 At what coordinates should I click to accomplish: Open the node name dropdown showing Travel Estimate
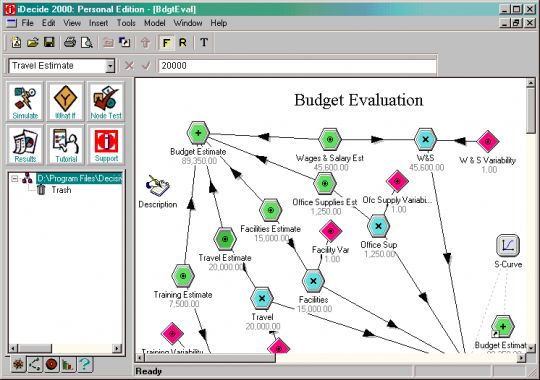(x=110, y=65)
